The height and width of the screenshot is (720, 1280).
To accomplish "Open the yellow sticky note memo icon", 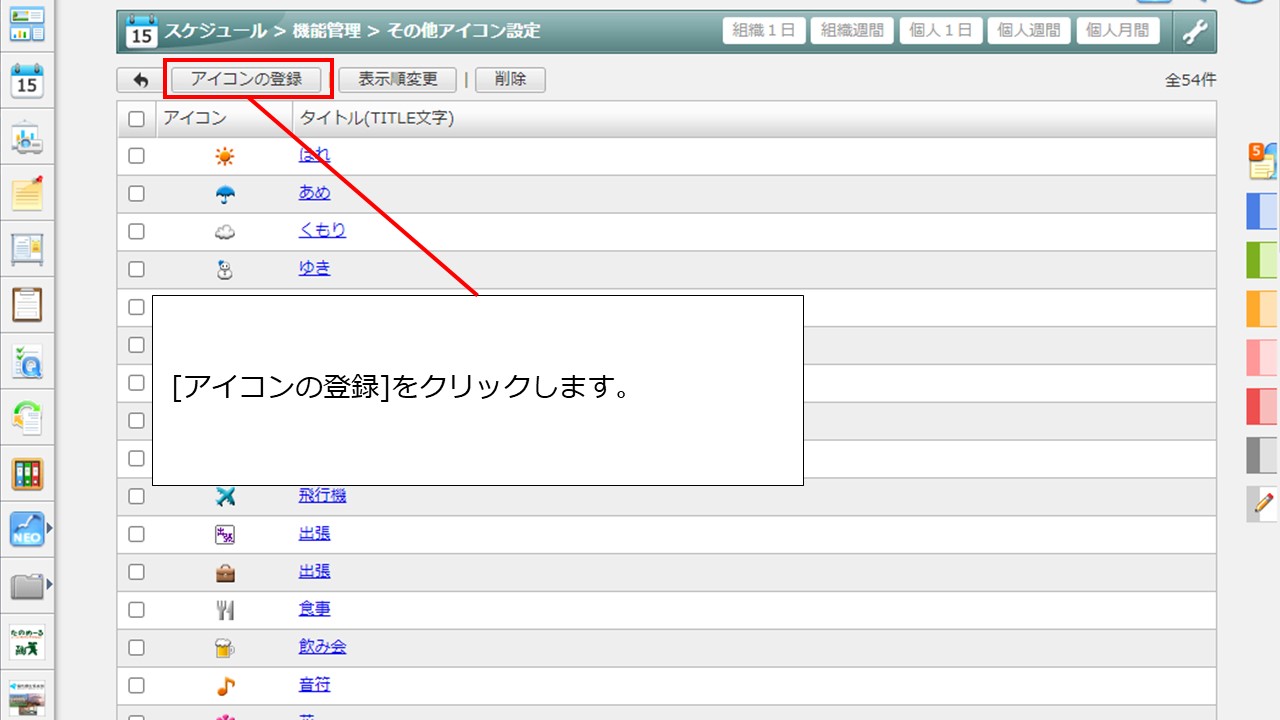I will coord(27,192).
